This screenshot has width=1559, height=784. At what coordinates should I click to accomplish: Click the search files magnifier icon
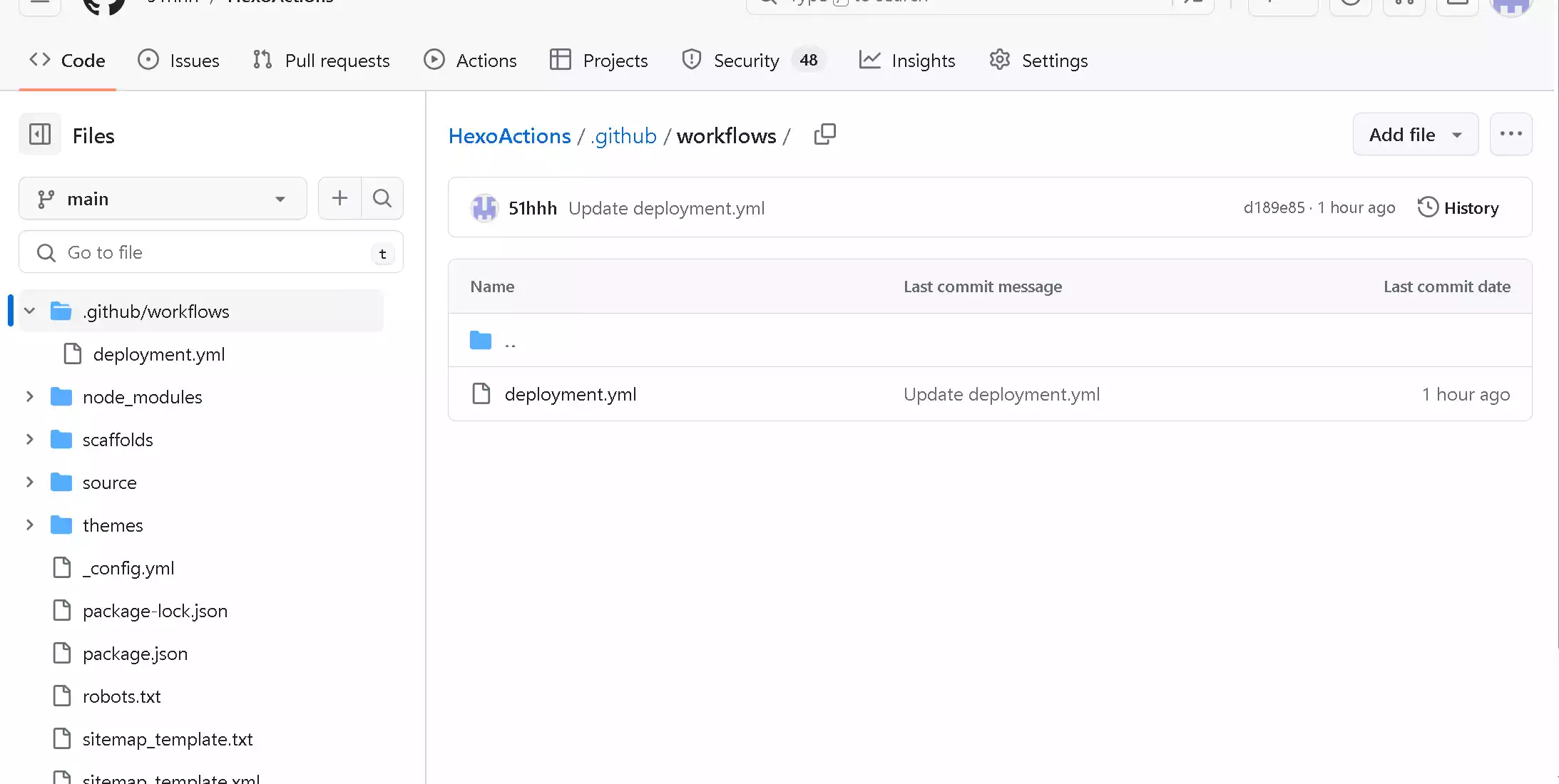coord(382,198)
